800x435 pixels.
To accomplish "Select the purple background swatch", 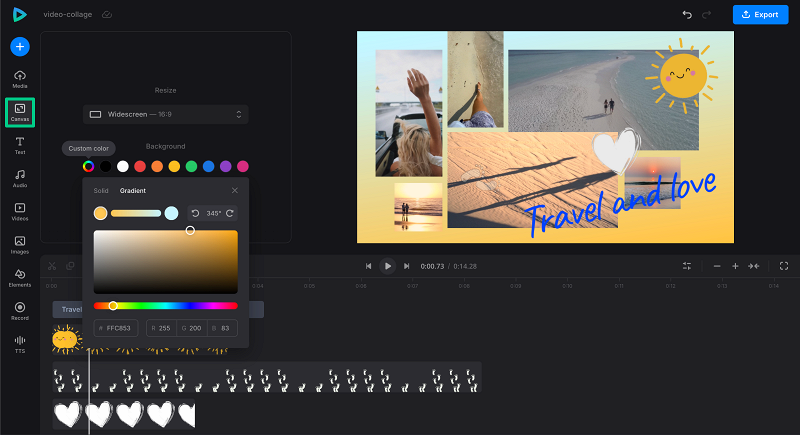I will coord(226,166).
